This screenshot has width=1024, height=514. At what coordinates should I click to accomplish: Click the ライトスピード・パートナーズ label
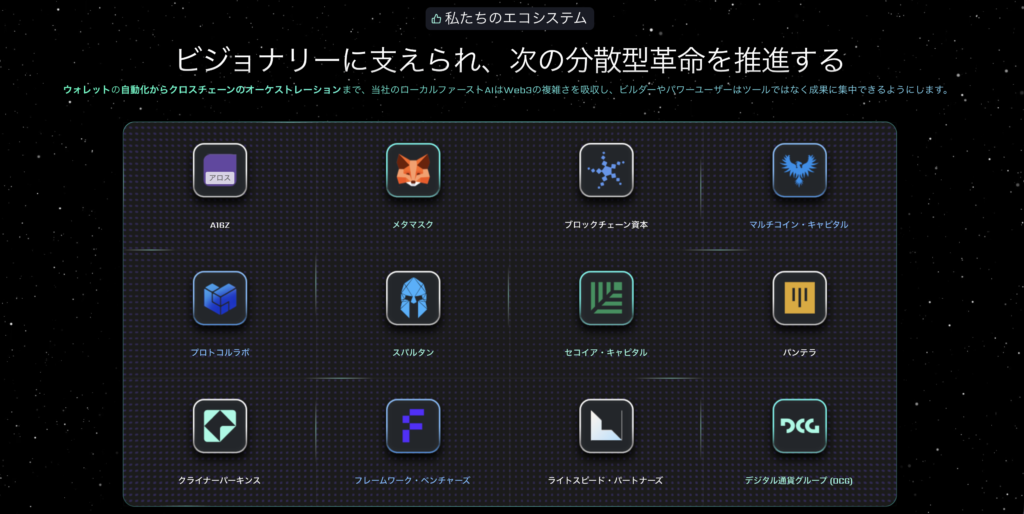click(605, 481)
